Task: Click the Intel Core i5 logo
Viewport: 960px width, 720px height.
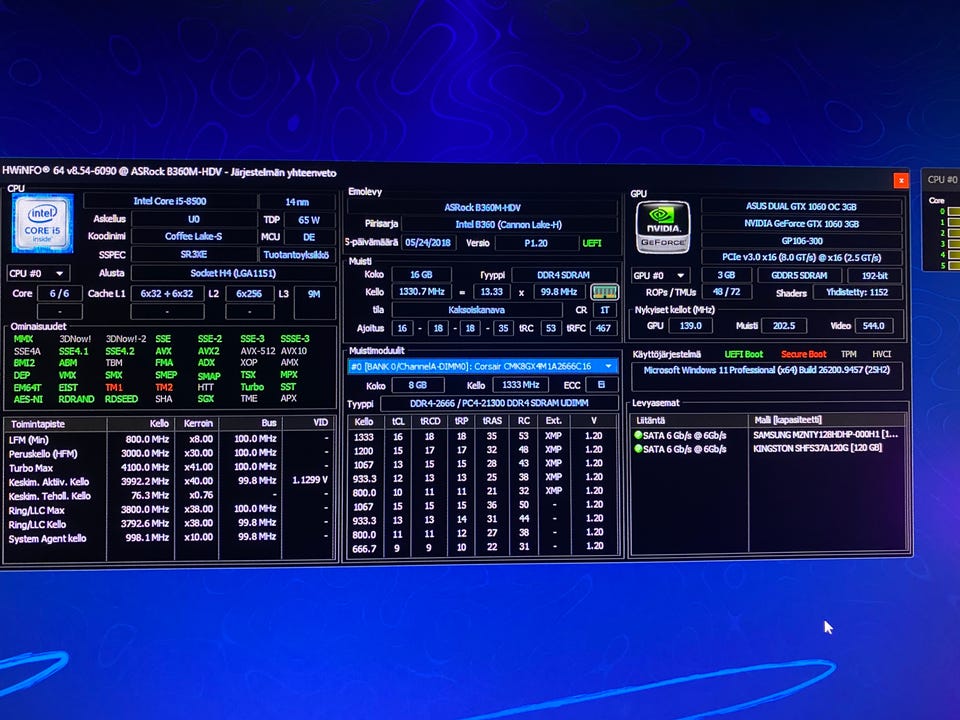Action: pos(42,223)
